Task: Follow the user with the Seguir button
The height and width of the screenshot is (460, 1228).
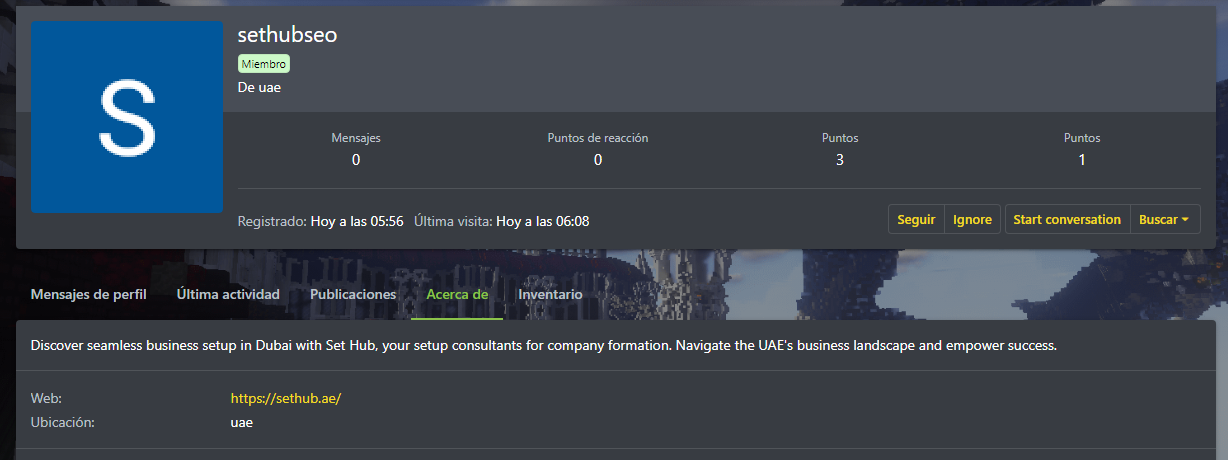Action: tap(916, 220)
